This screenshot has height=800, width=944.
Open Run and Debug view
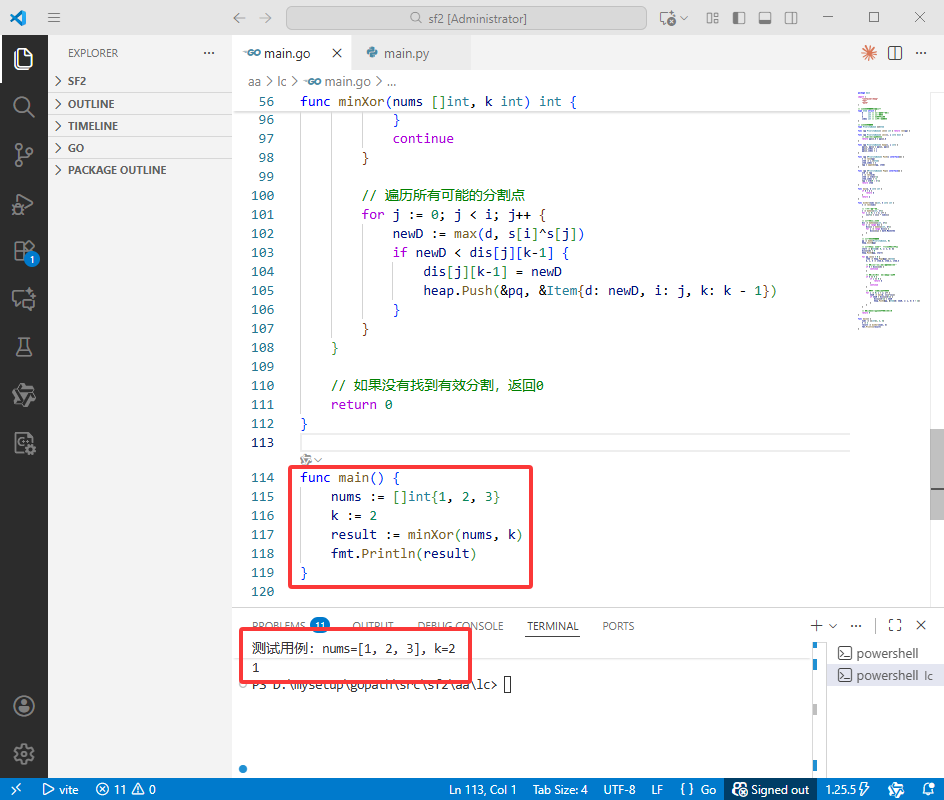click(x=23, y=203)
